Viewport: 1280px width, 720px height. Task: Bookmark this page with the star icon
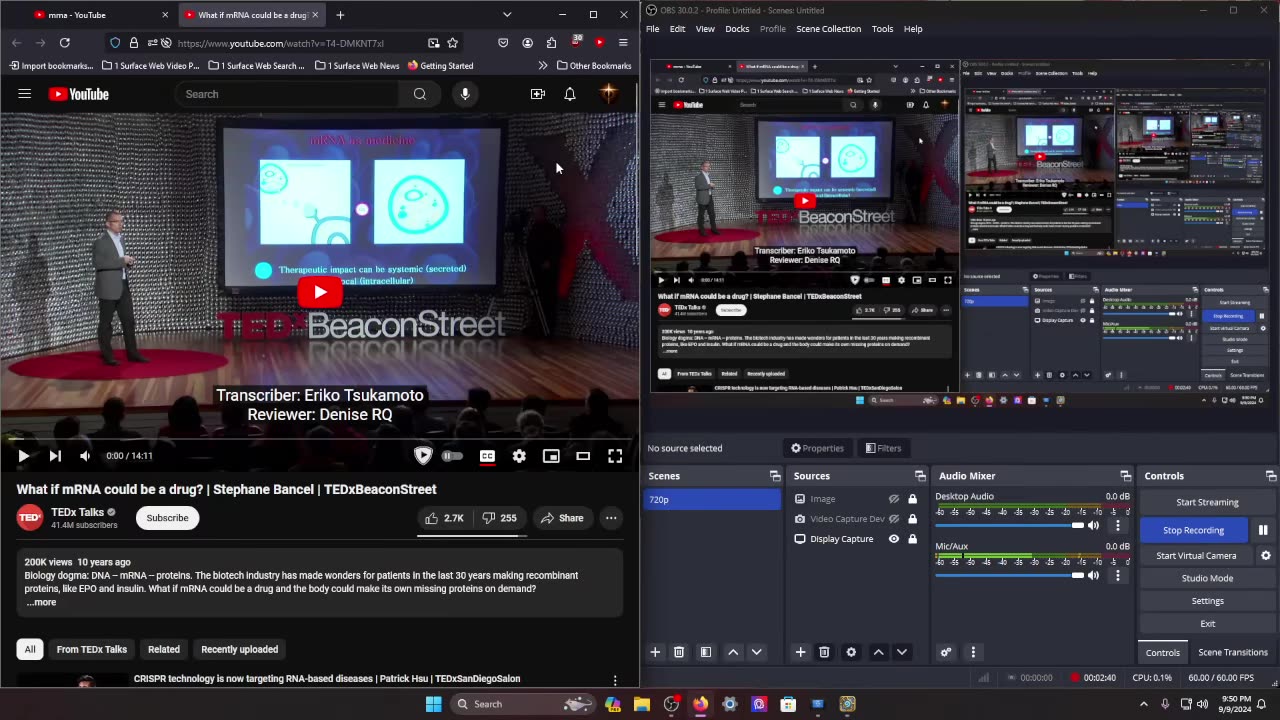(453, 43)
